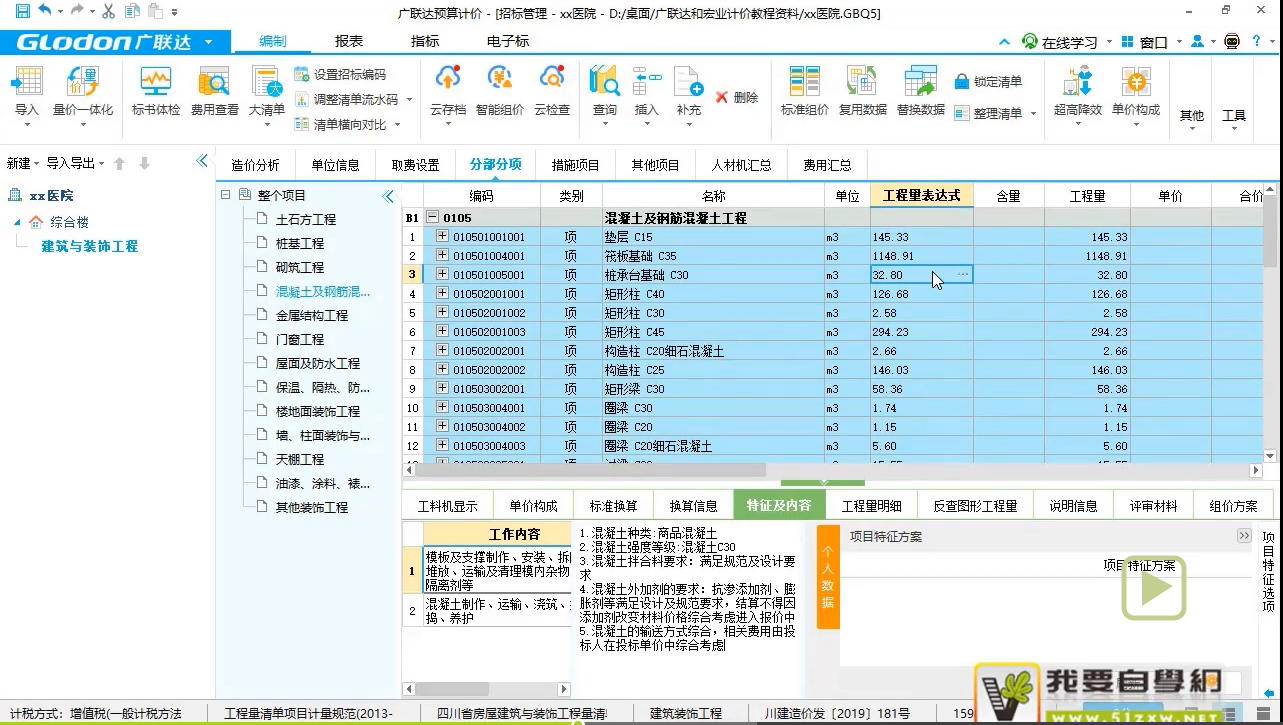
Task: Select 土石方工程 tree item
Action: click(x=305, y=220)
